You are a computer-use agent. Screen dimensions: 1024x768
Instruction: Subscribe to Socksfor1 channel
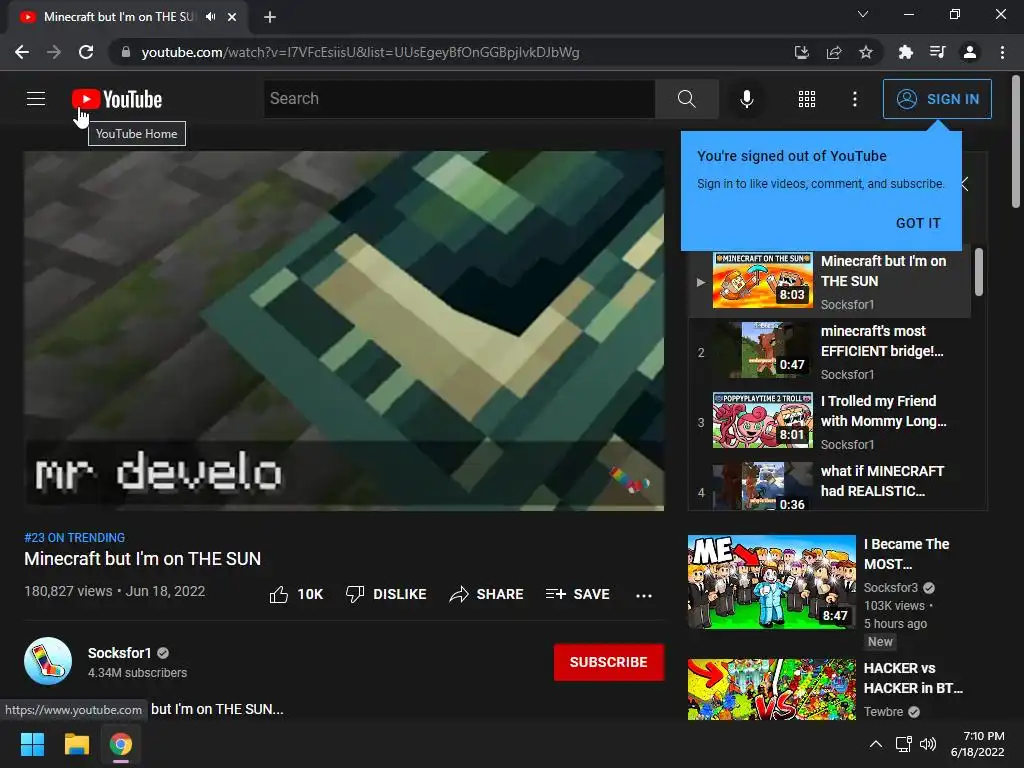coord(609,662)
